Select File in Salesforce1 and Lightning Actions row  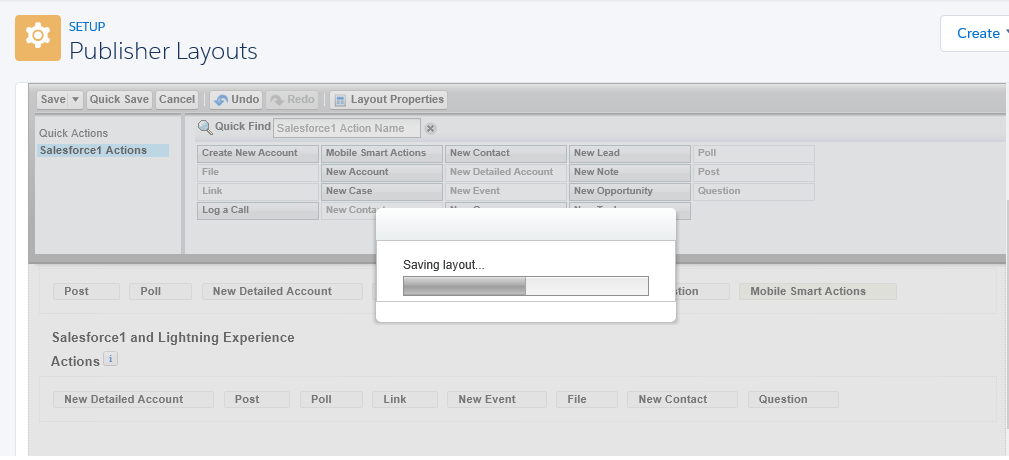(x=587, y=400)
